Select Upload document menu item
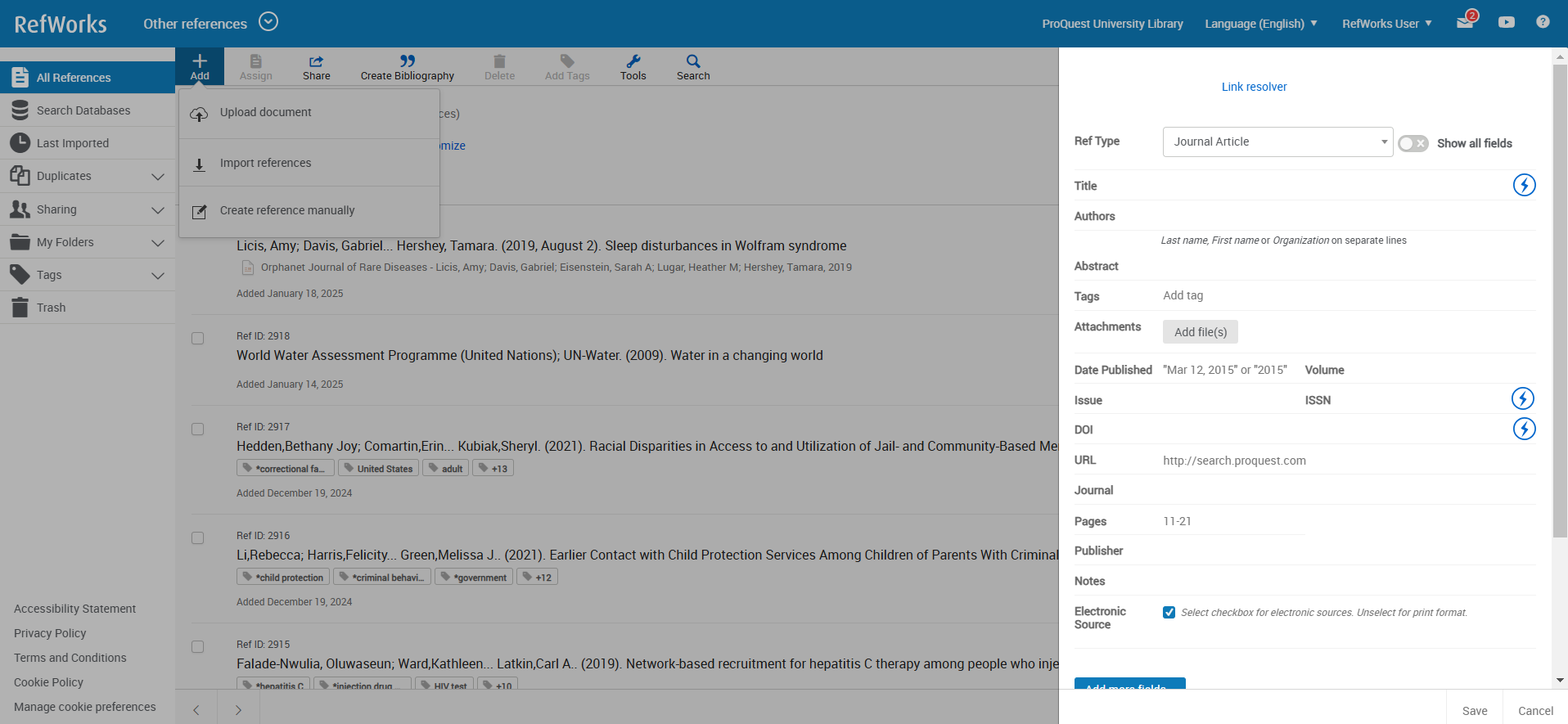This screenshot has width=1568, height=724. coord(309,113)
